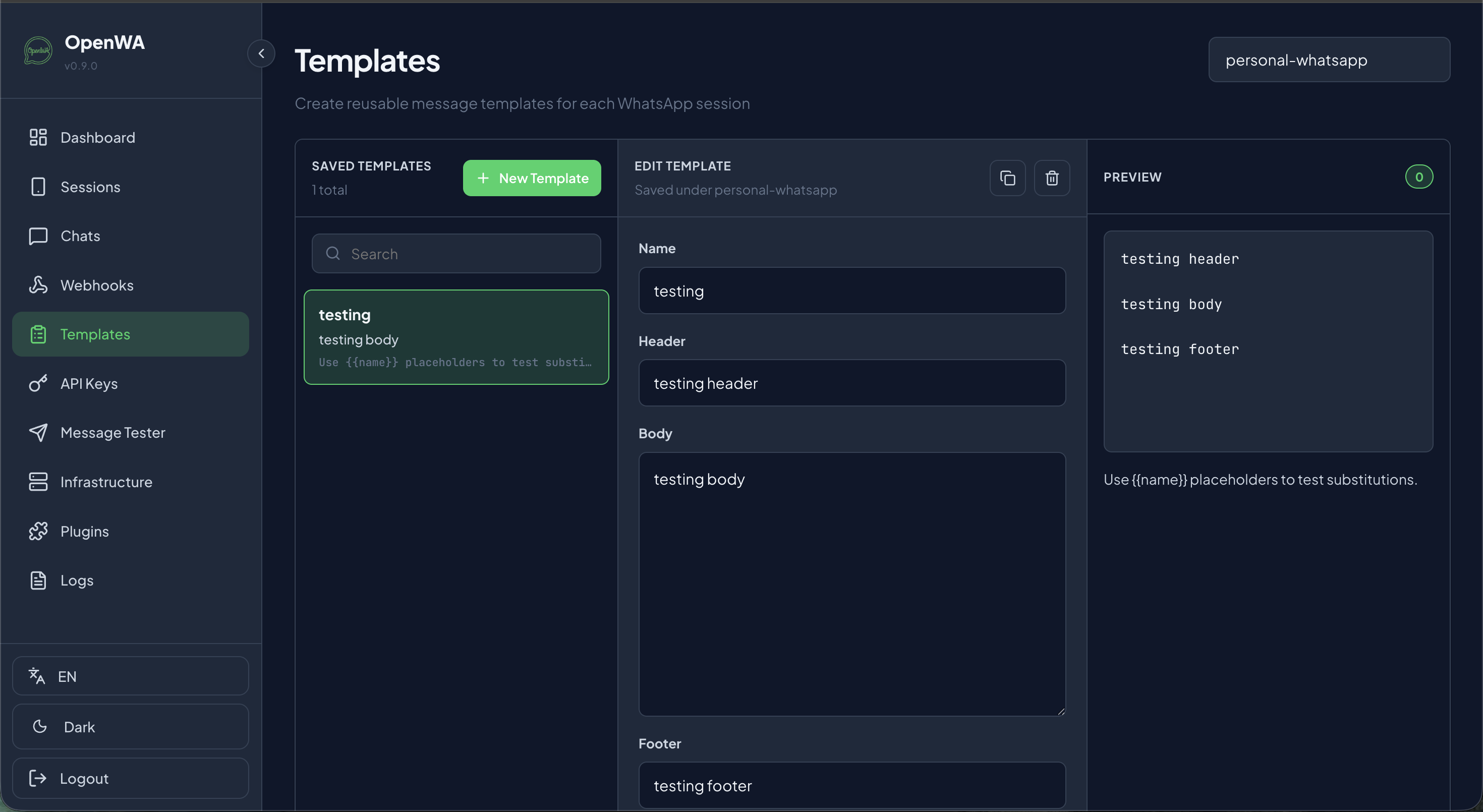Click the Search templates field
This screenshot has width=1483, height=812.
(x=456, y=253)
